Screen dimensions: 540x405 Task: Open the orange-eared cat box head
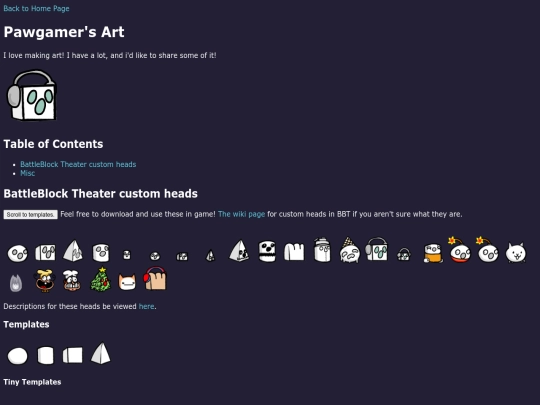[127, 282]
